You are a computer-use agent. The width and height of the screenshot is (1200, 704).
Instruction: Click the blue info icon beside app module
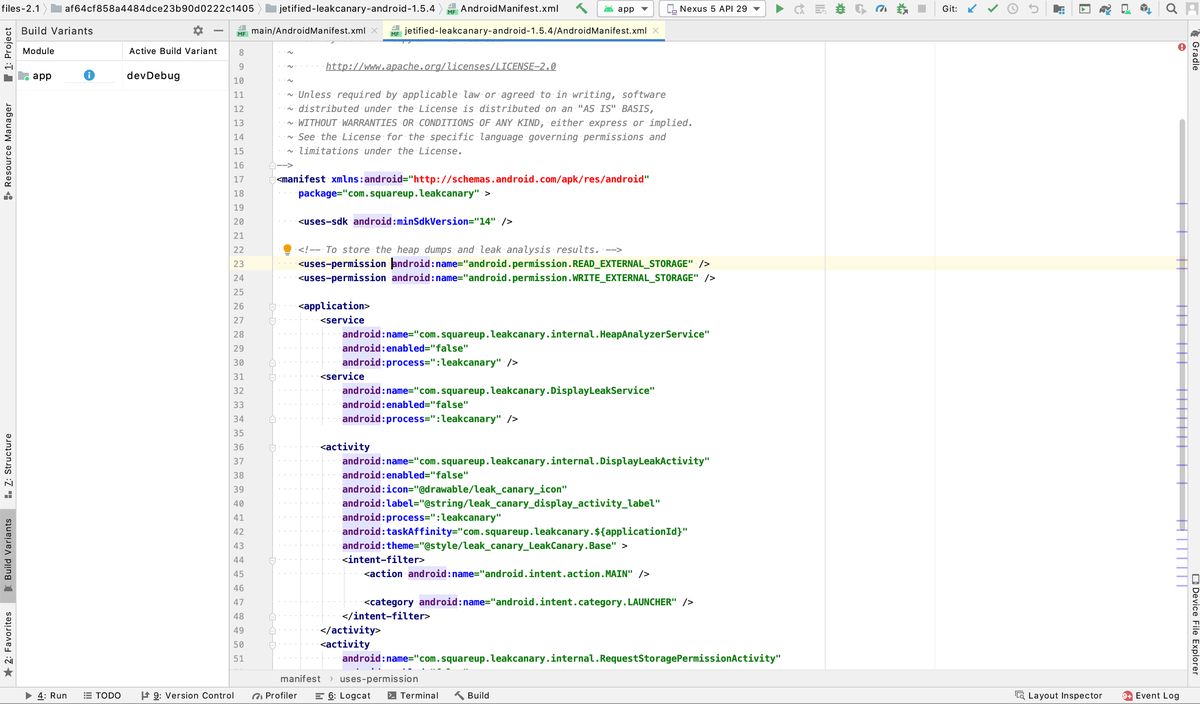tap(89, 75)
